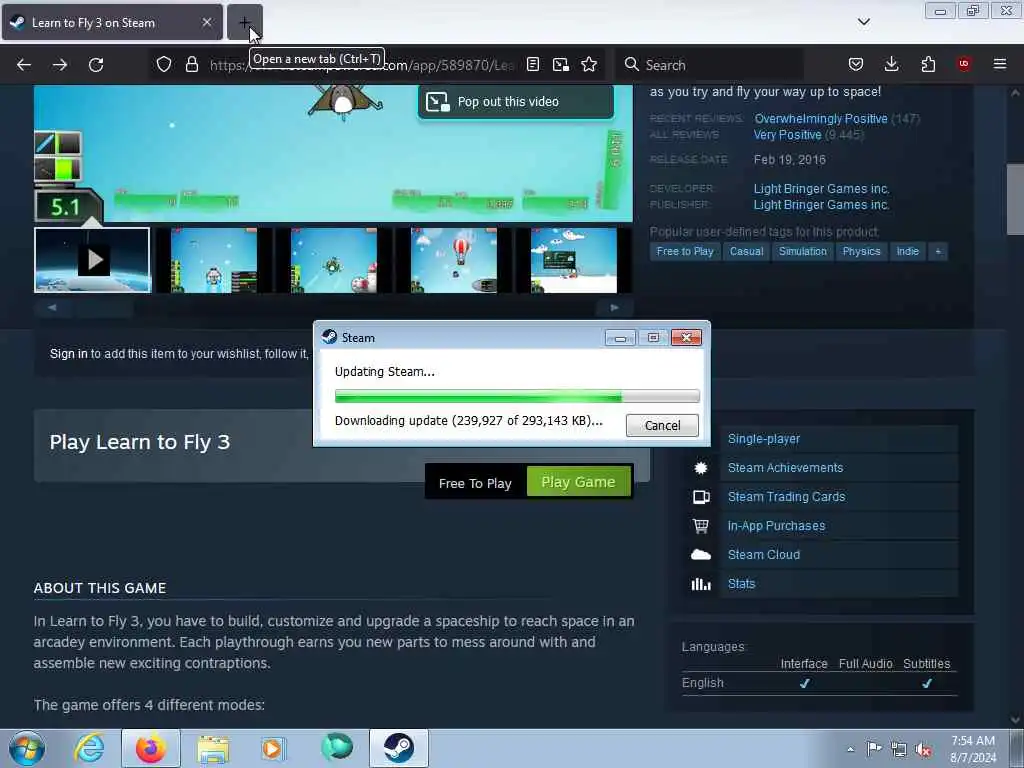Open developer Light Bringer Games inc. link
1024x768 pixels.
pos(822,189)
